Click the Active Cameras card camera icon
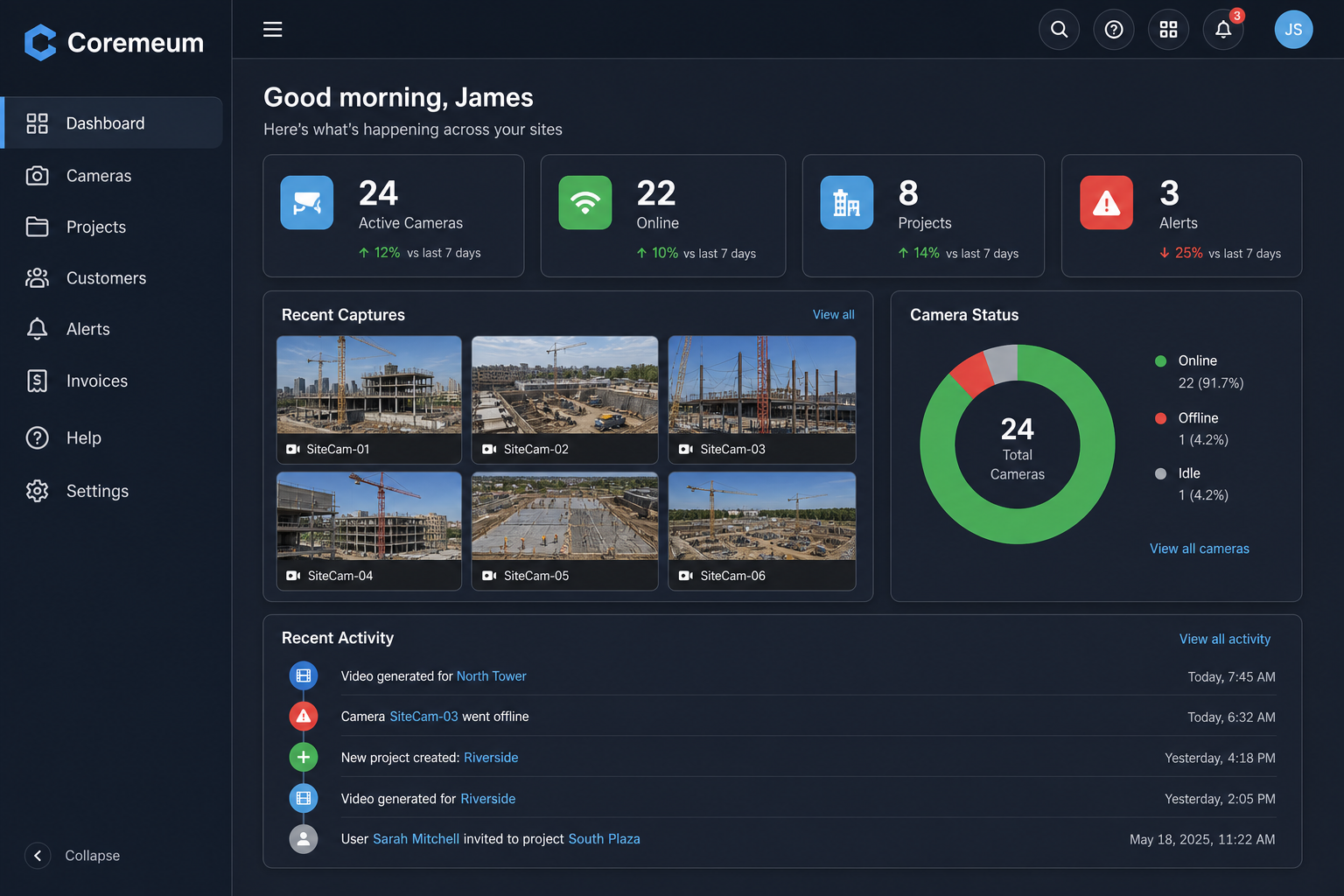This screenshot has height=896, width=1344. click(x=307, y=202)
